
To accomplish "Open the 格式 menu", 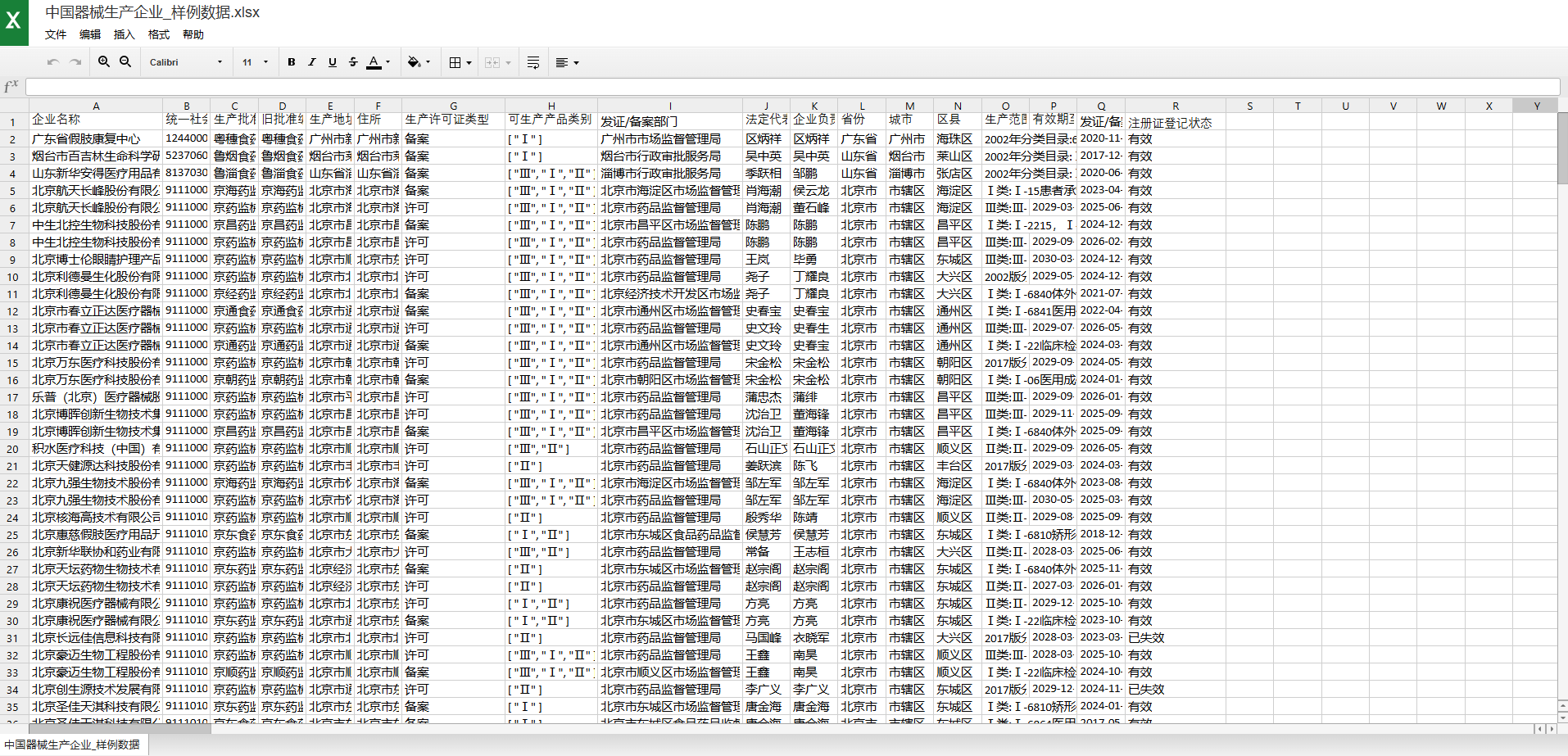I will point(159,34).
